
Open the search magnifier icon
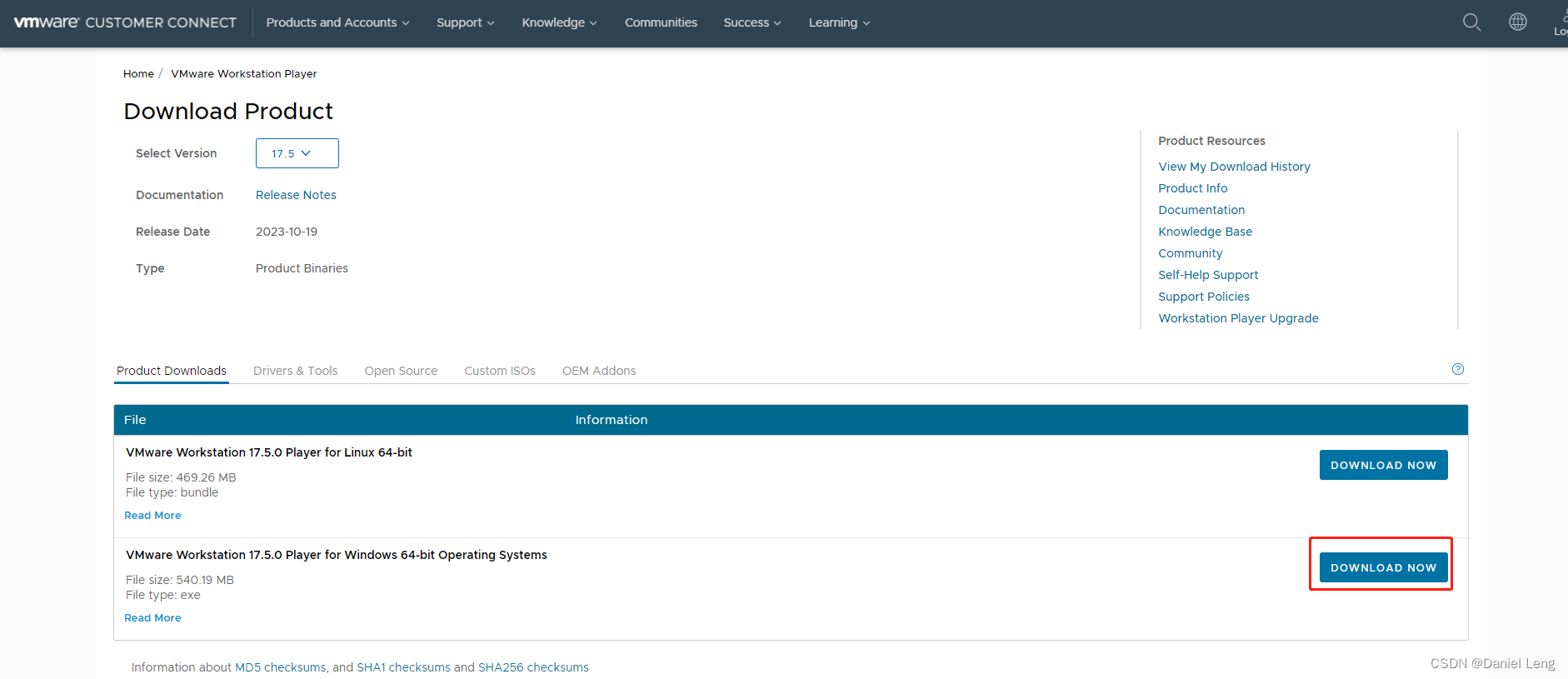coord(1472,22)
